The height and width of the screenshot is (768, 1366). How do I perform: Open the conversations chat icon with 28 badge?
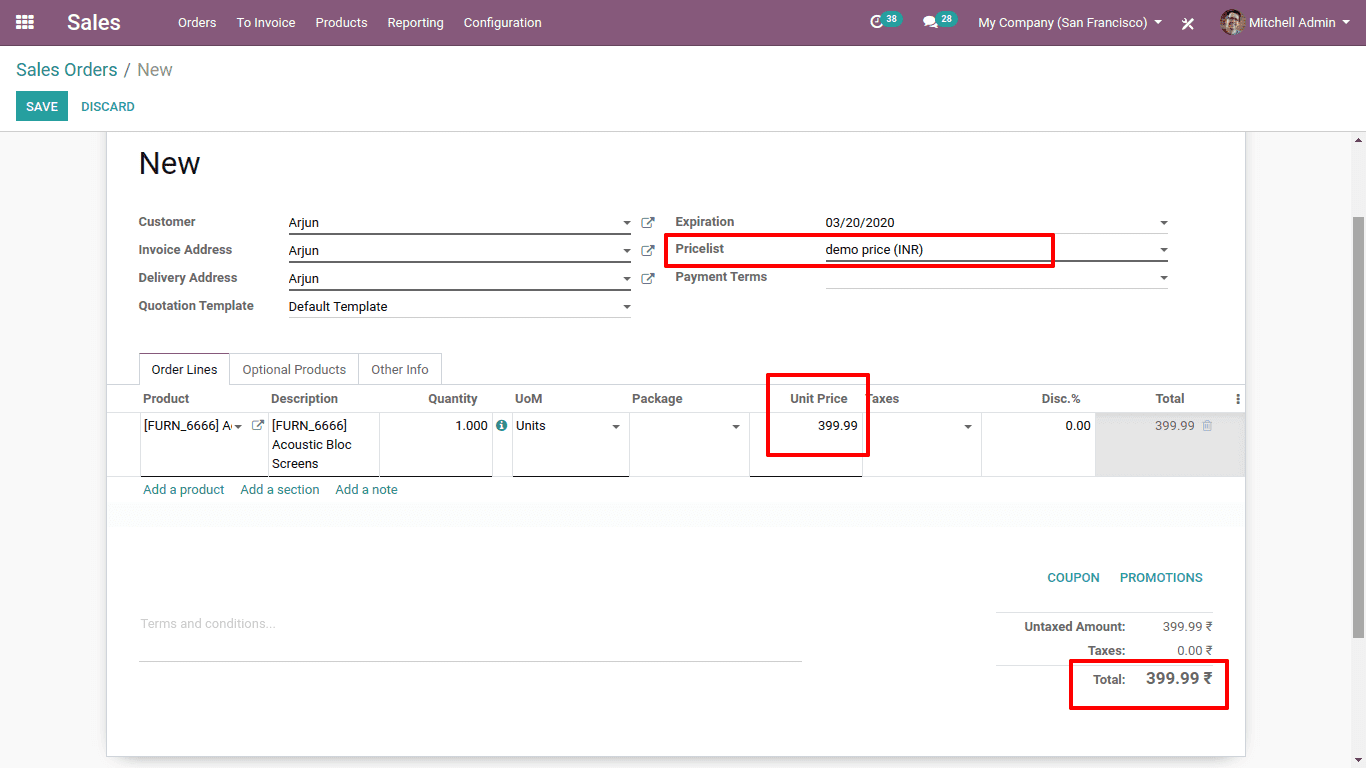coord(930,22)
